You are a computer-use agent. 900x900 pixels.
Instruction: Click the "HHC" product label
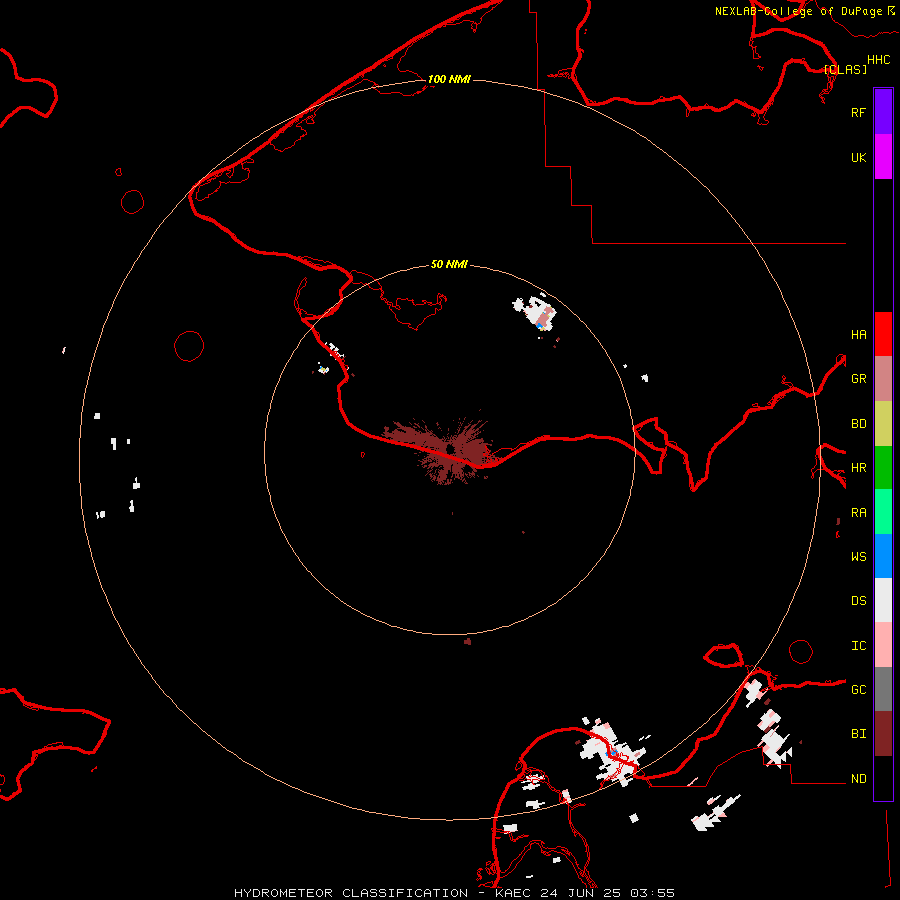pos(878,60)
